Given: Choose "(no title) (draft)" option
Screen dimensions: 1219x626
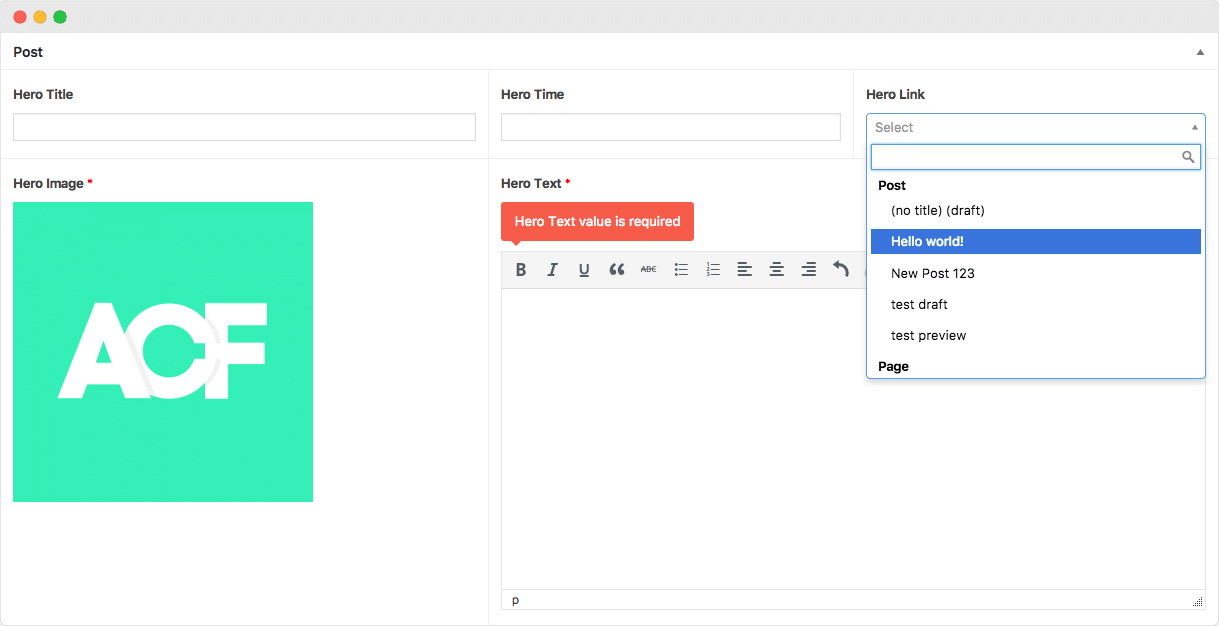Looking at the screenshot, I should point(1036,210).
